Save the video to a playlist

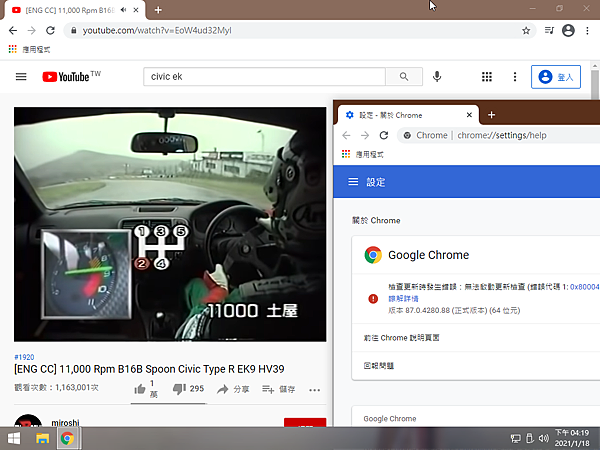point(278,390)
